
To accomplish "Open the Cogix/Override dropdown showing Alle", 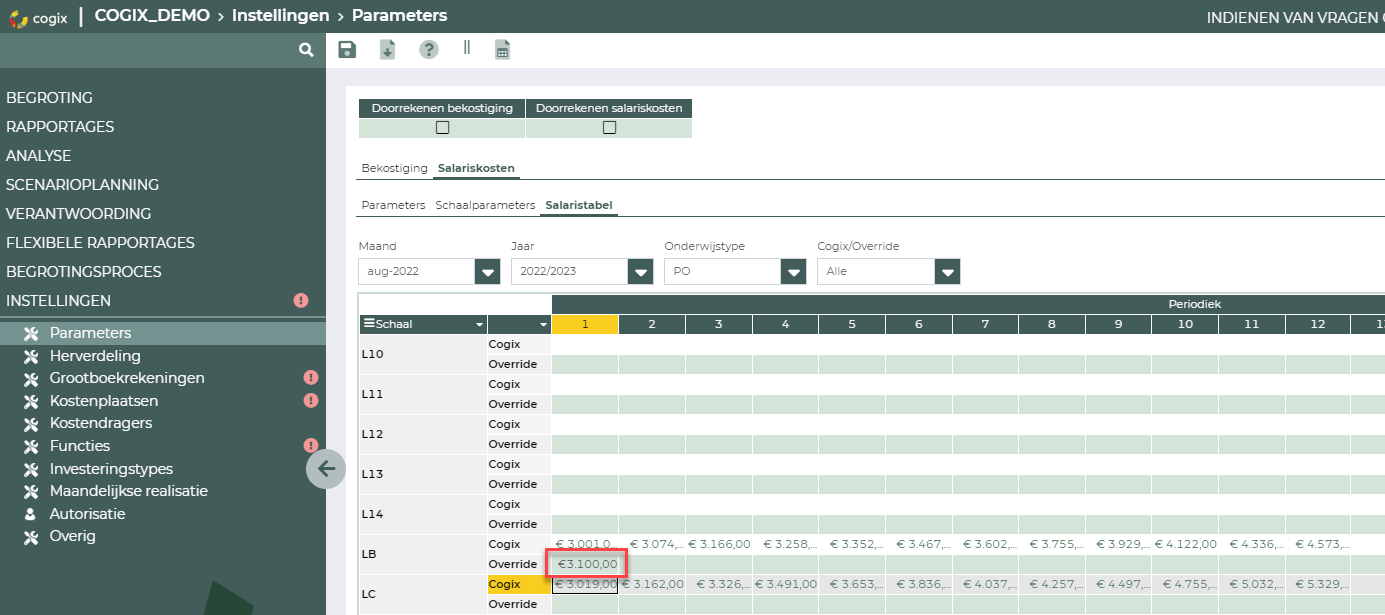I will [947, 271].
